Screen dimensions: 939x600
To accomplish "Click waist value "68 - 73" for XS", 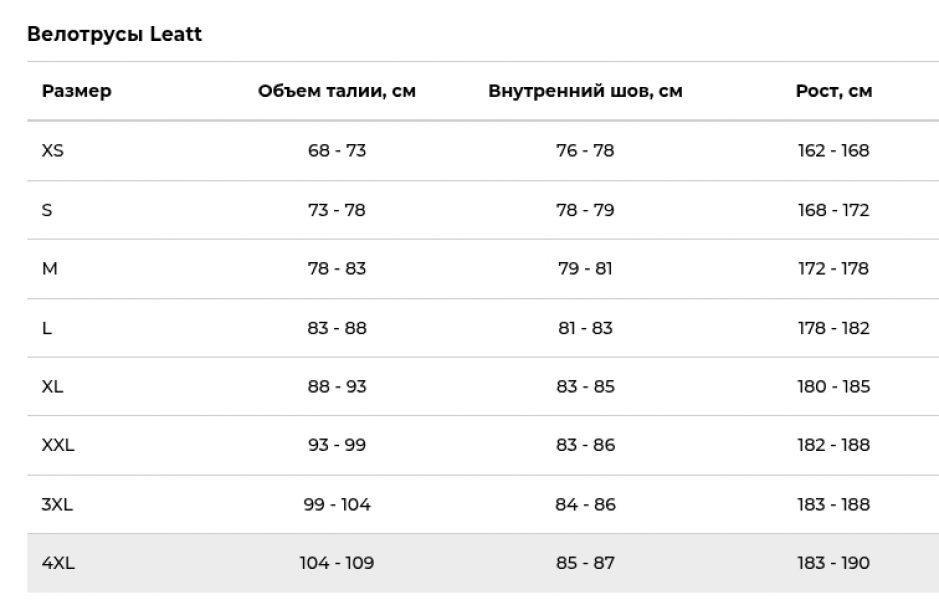I will pos(337,150).
